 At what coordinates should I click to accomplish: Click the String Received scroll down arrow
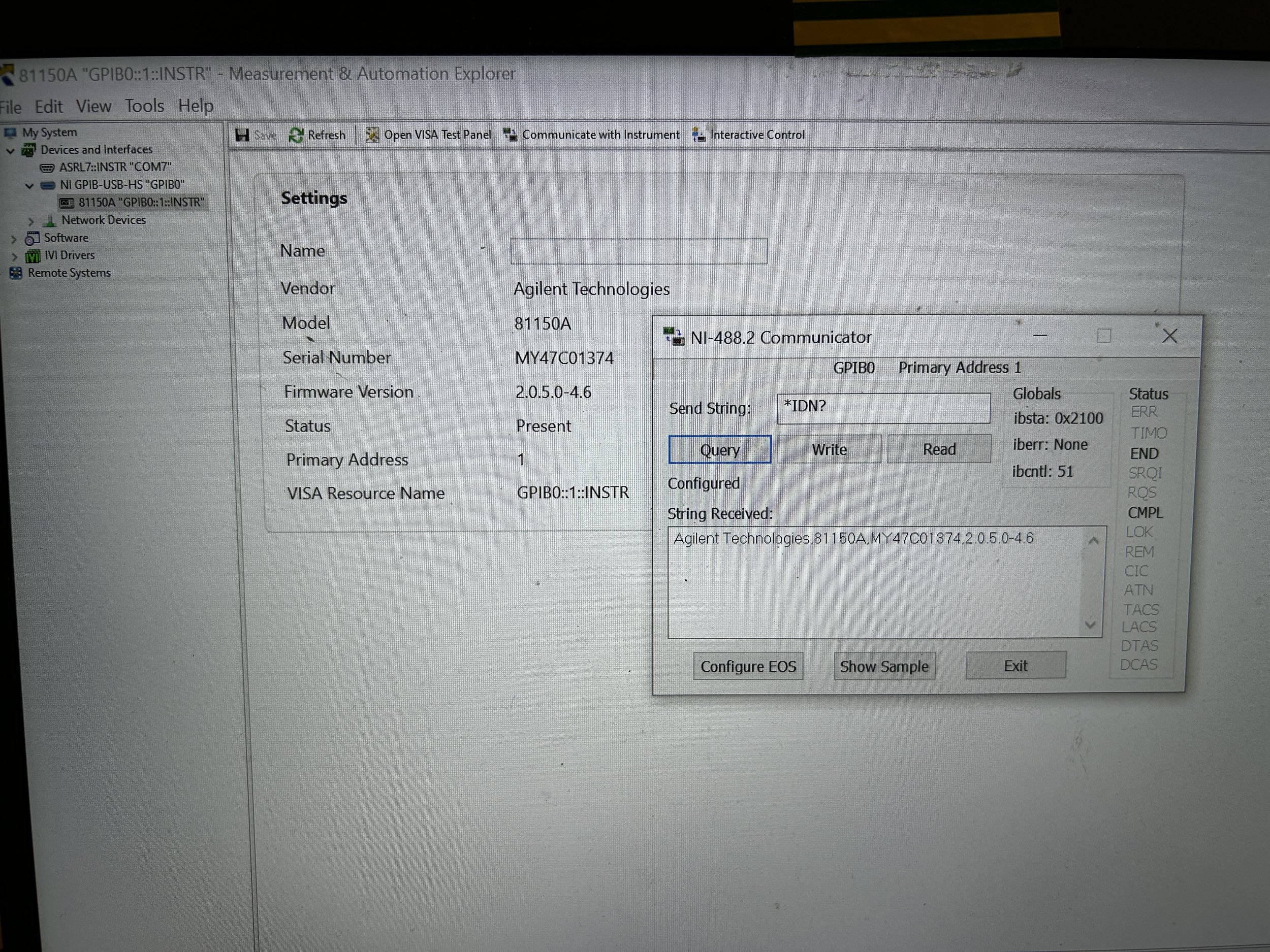1090,625
